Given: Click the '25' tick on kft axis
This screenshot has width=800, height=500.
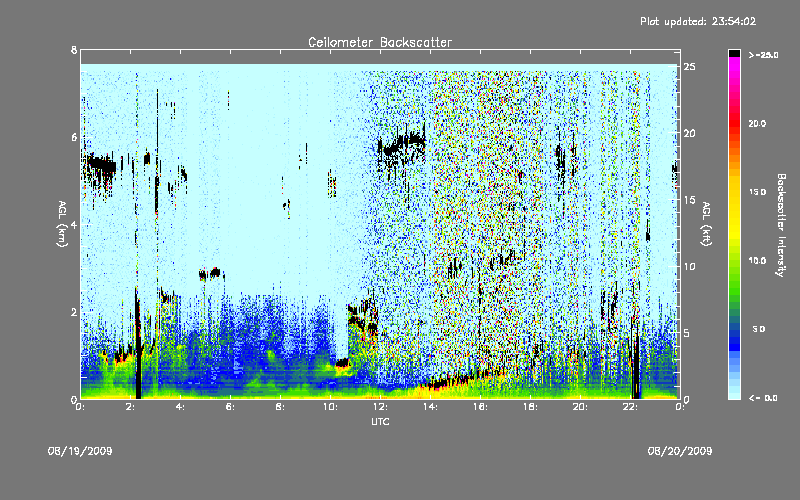Looking at the screenshot, I should click(689, 66).
